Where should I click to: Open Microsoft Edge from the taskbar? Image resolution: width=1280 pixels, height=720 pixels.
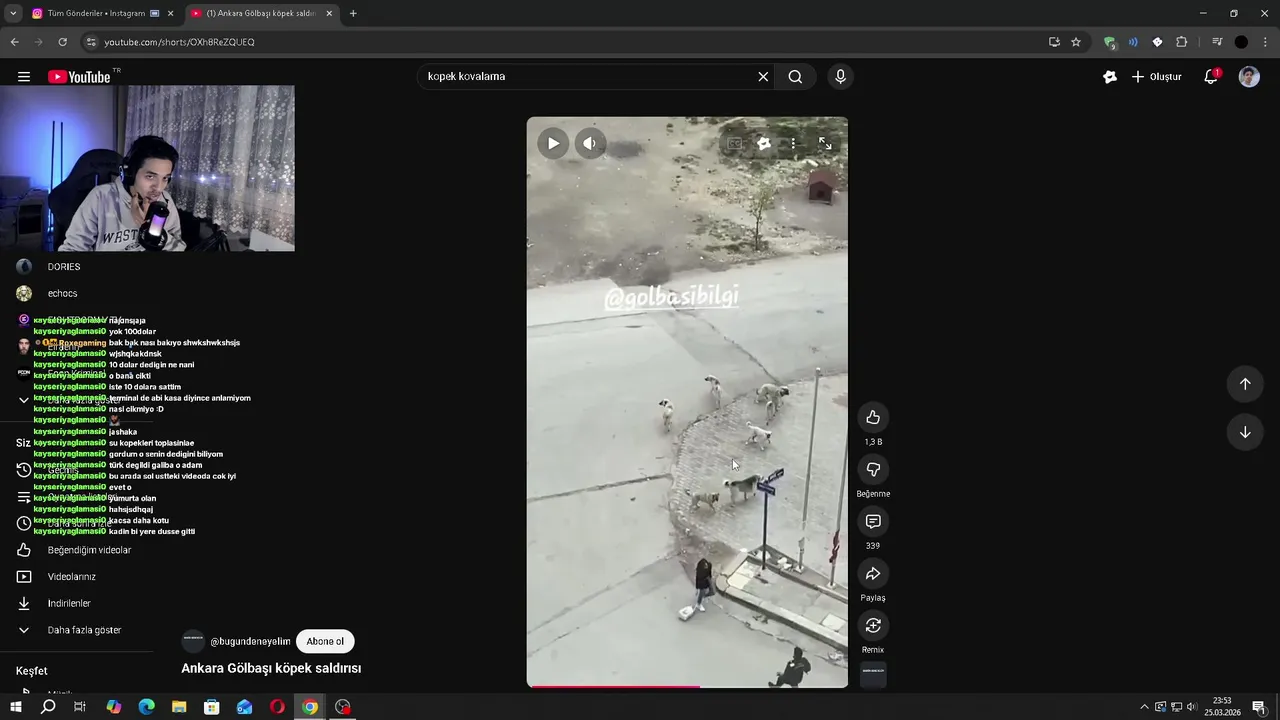146,707
